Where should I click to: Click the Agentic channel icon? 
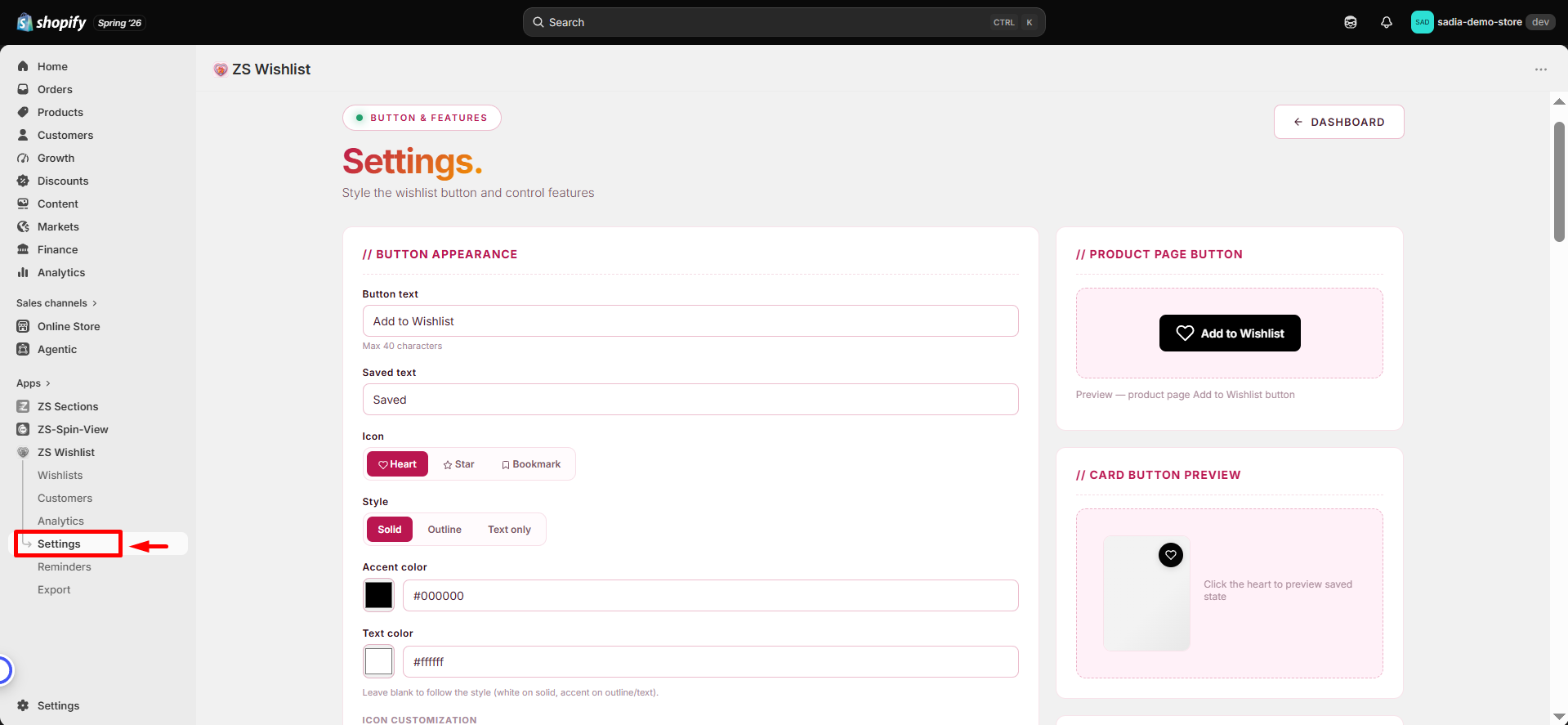click(x=23, y=349)
